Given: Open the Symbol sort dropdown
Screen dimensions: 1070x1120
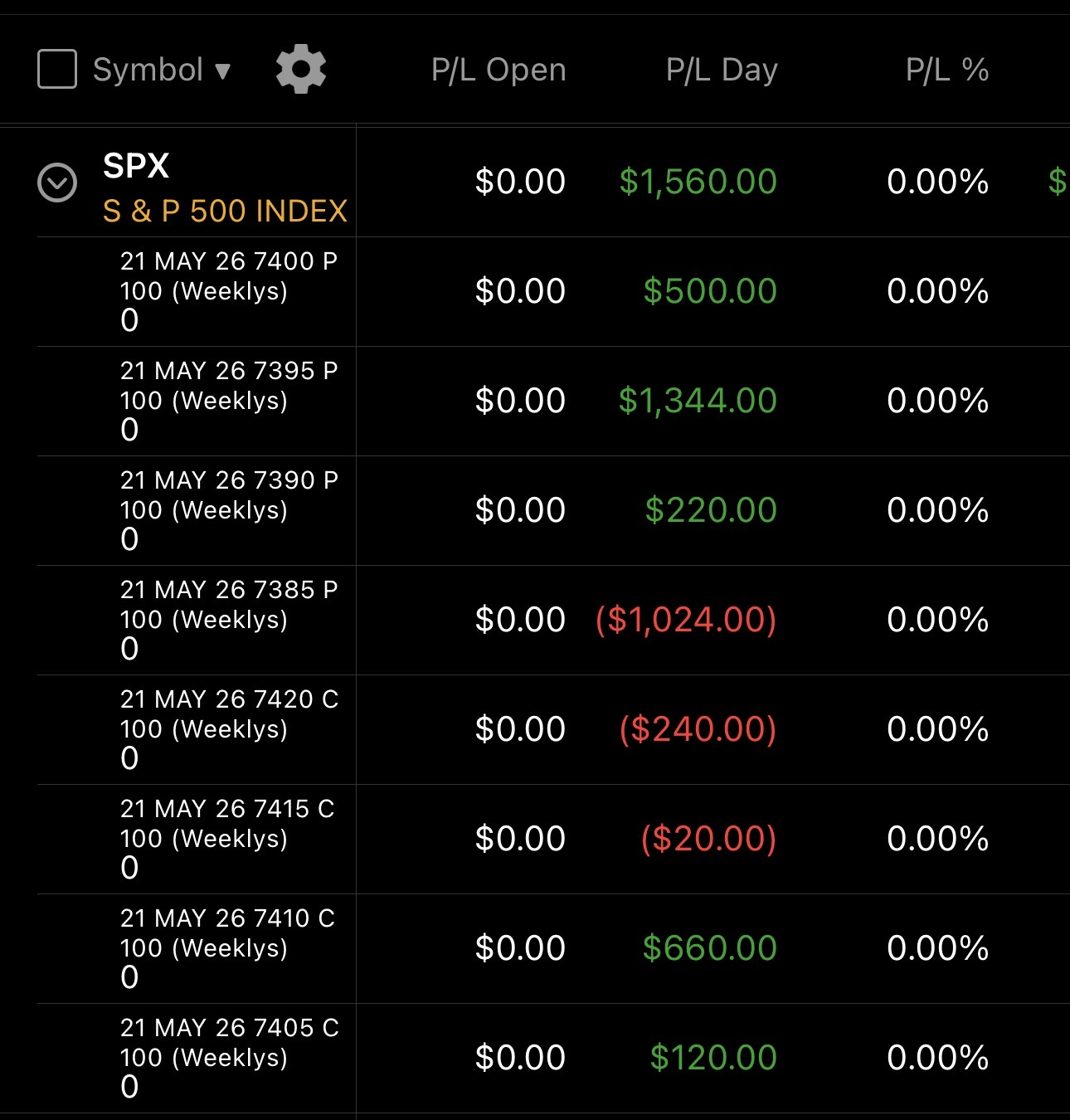Looking at the screenshot, I should point(162,70).
